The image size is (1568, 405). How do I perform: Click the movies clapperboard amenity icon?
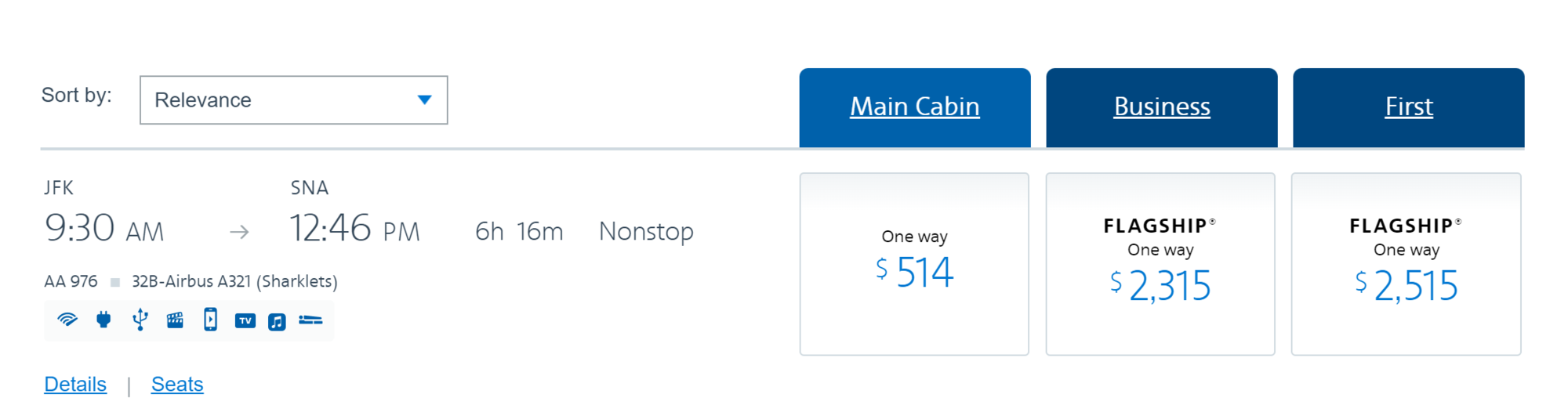coord(175,320)
